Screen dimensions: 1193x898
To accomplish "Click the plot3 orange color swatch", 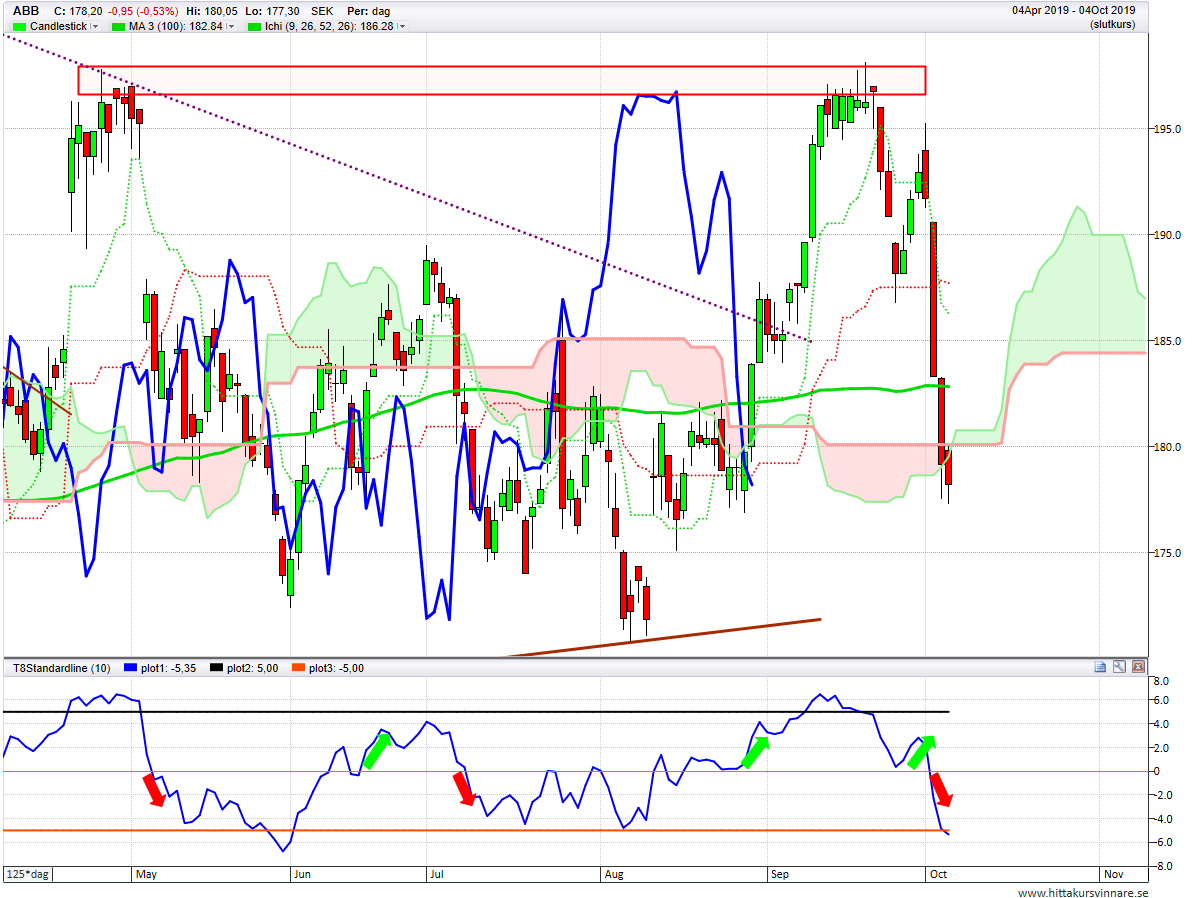I will pyautogui.click(x=298, y=668).
